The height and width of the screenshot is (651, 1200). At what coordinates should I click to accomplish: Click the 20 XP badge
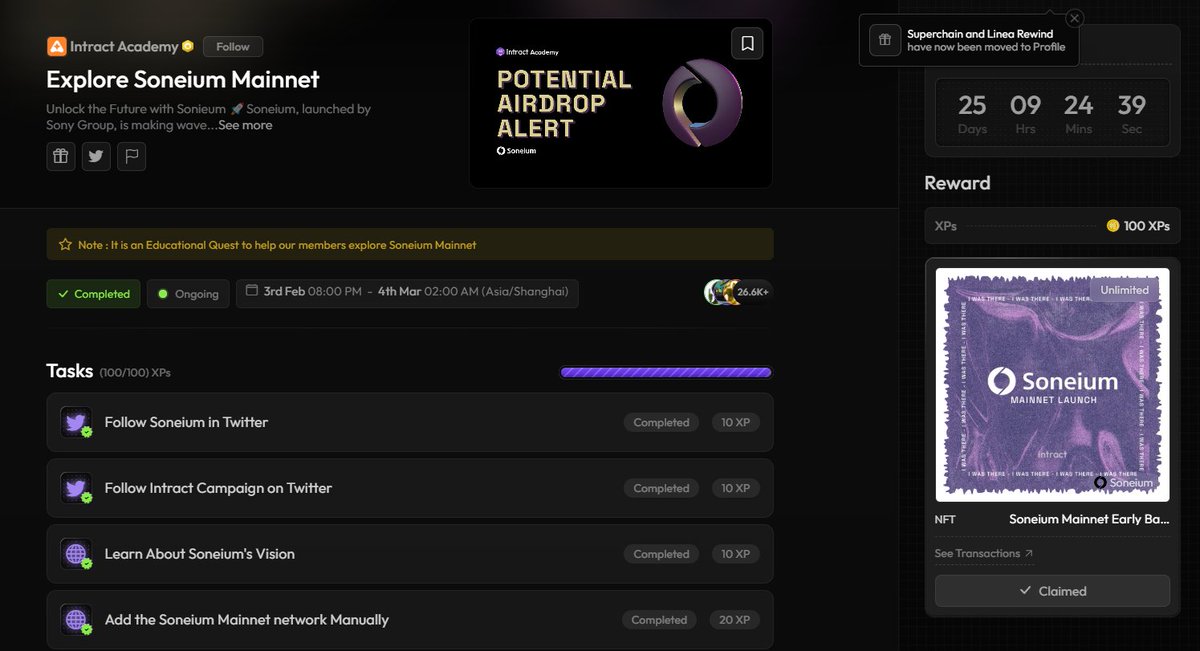(734, 620)
